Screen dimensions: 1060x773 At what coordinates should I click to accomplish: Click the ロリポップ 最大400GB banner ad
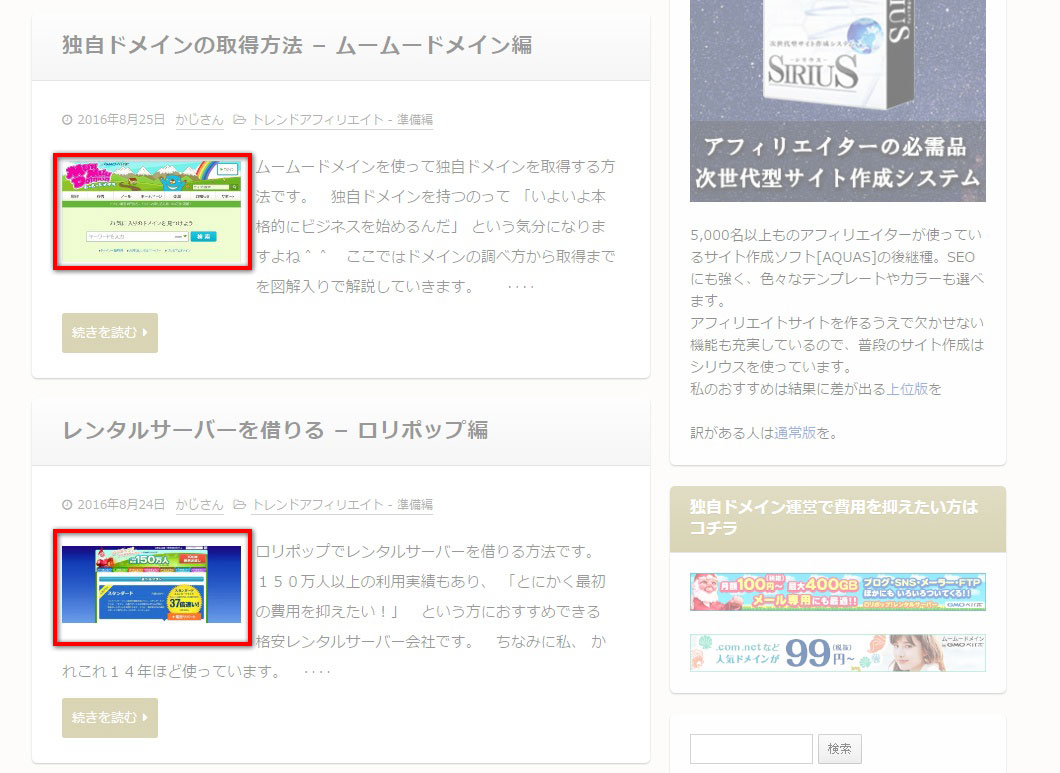(837, 593)
